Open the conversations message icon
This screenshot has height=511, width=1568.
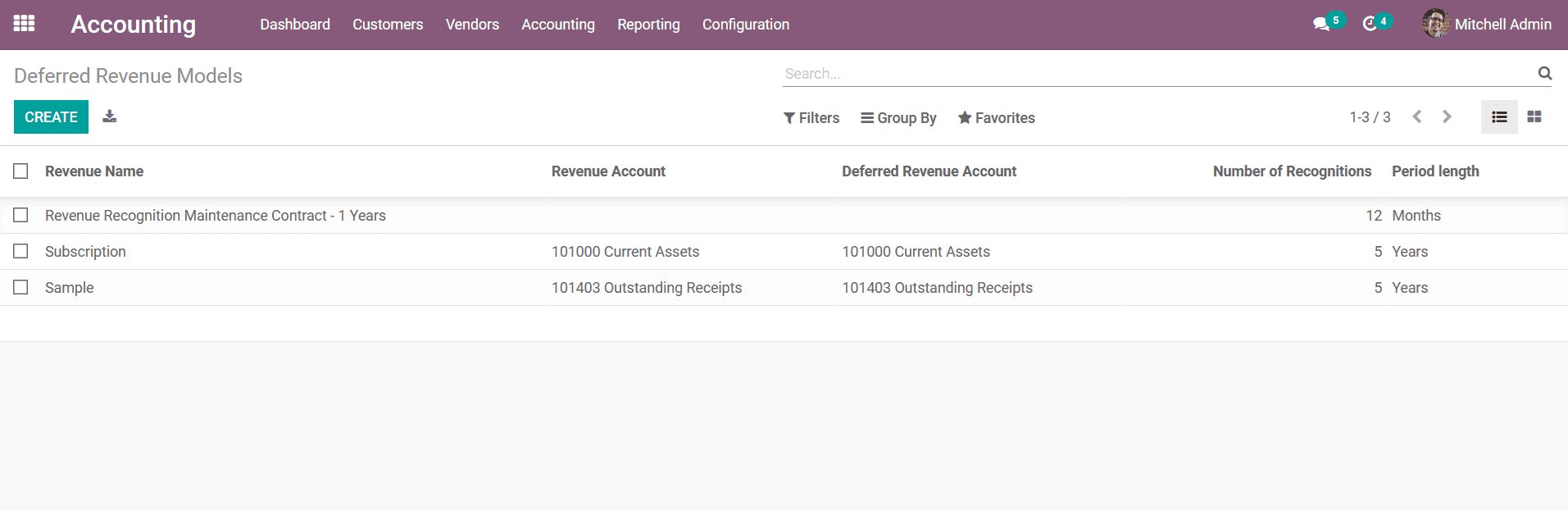click(1321, 25)
